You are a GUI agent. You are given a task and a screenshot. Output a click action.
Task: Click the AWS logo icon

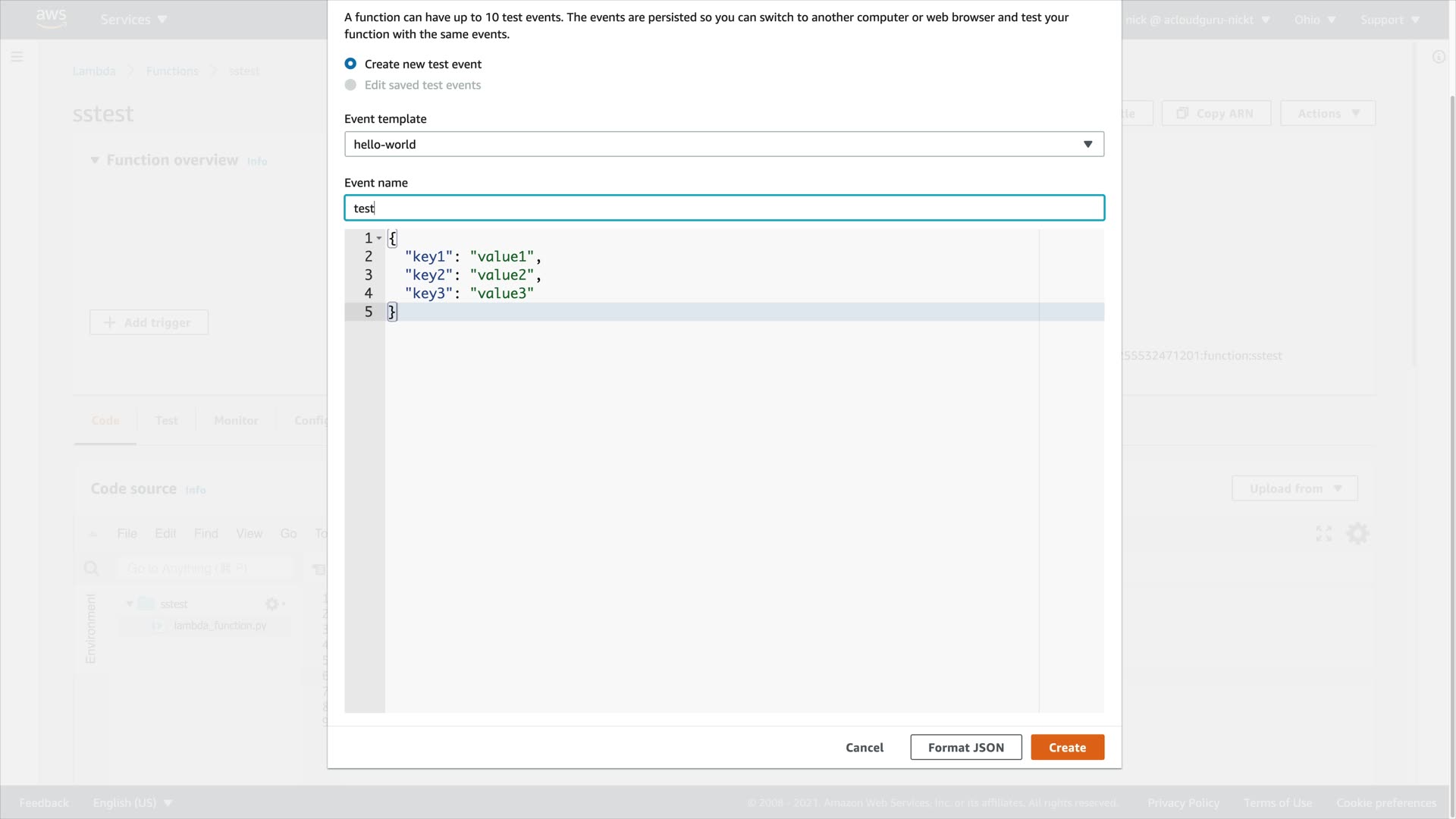point(51,18)
